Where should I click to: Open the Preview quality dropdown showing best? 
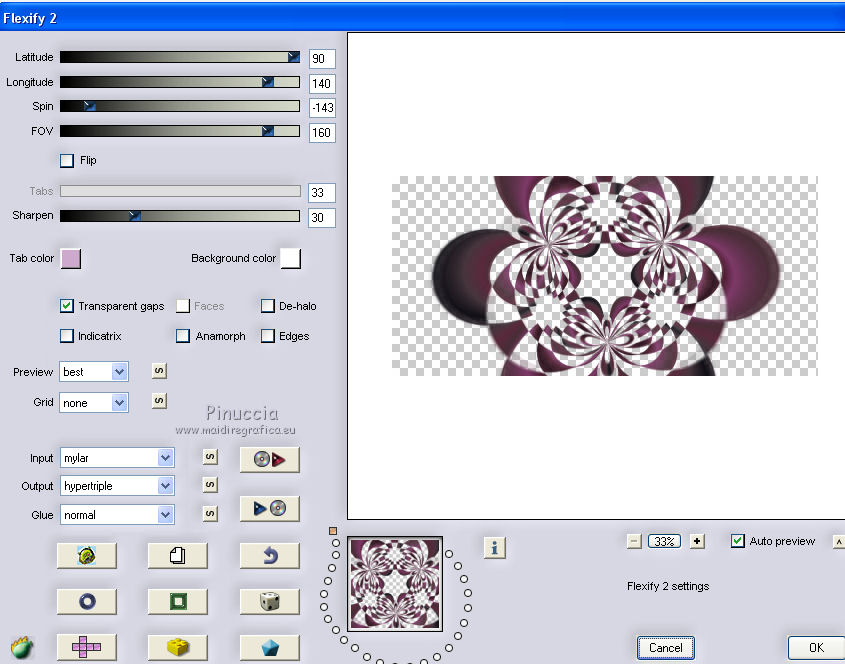tap(94, 372)
